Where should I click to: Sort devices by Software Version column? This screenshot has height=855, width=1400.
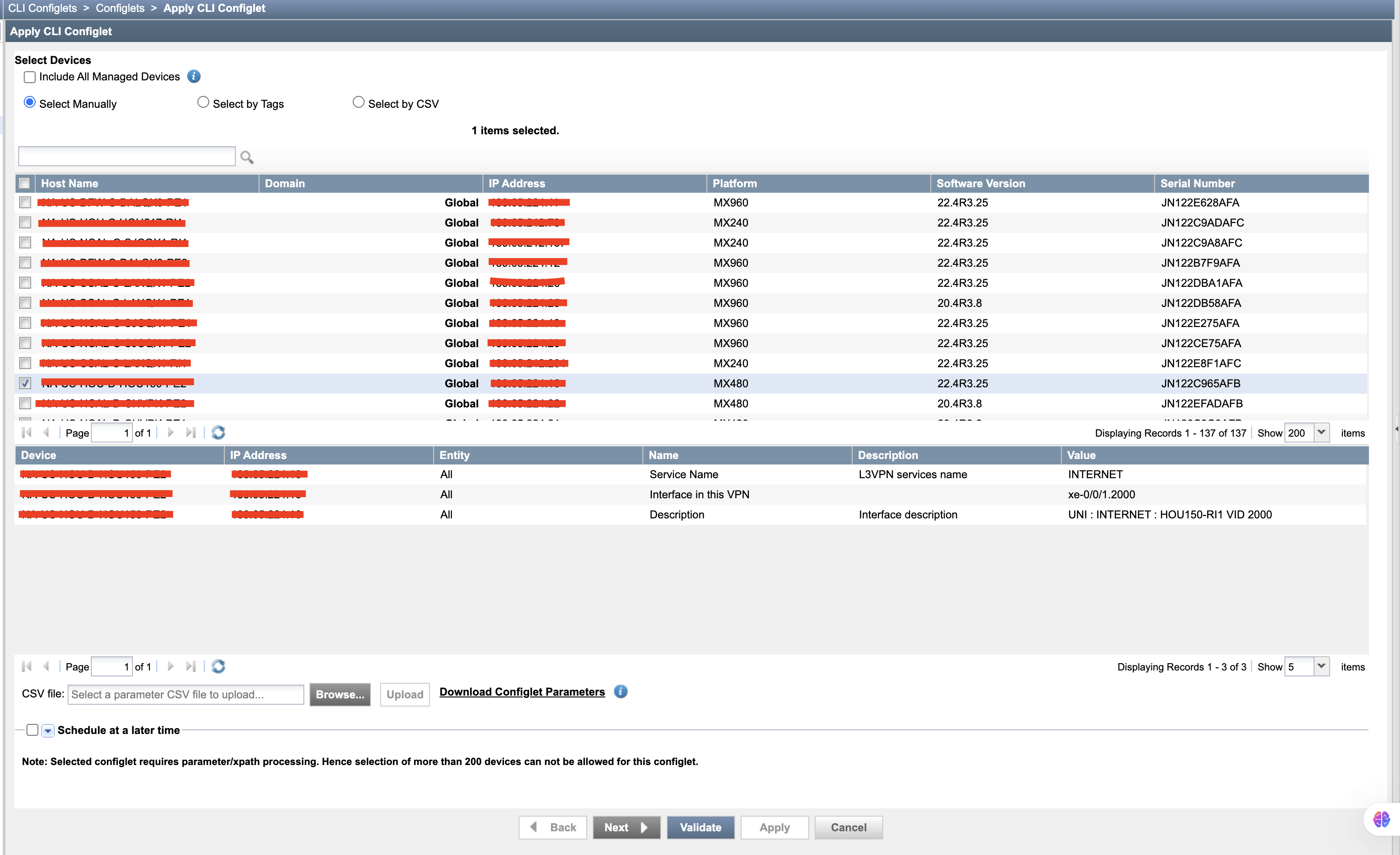tap(1042, 184)
